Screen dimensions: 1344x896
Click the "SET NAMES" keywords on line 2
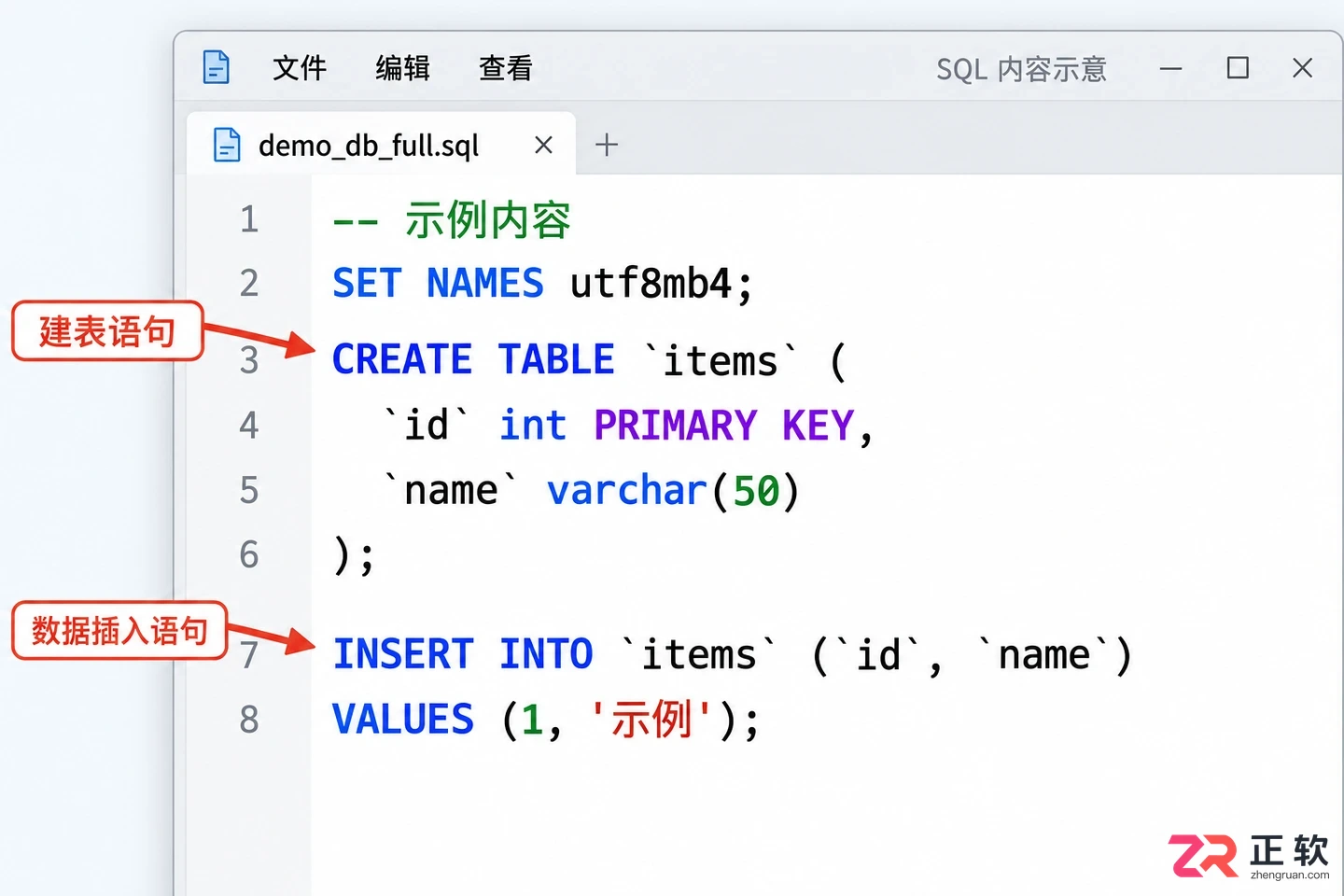[x=438, y=284]
